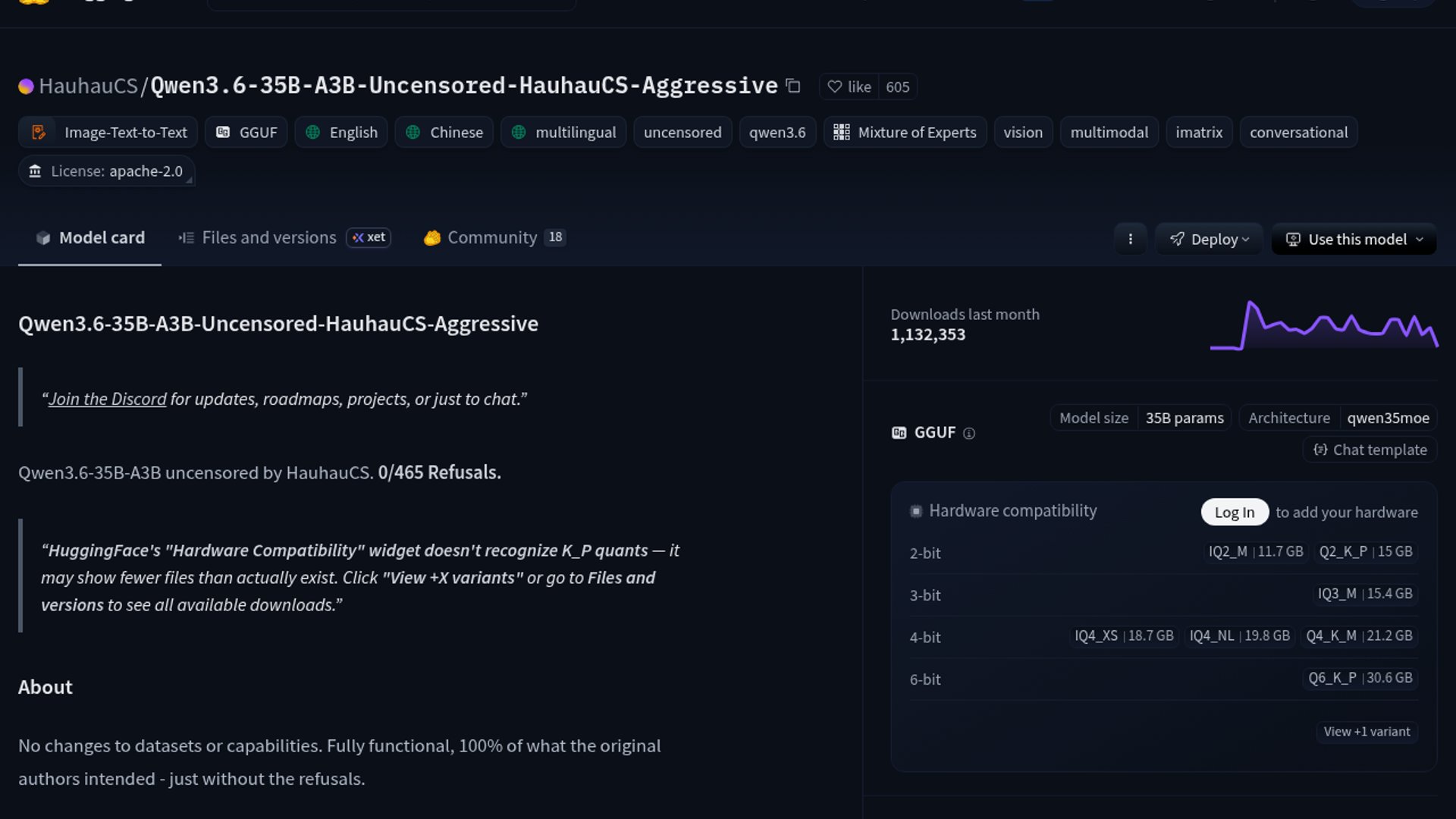Select the IQ4_XS 18.7 GB quant
This screenshot has width=1456, height=819.
point(1124,635)
